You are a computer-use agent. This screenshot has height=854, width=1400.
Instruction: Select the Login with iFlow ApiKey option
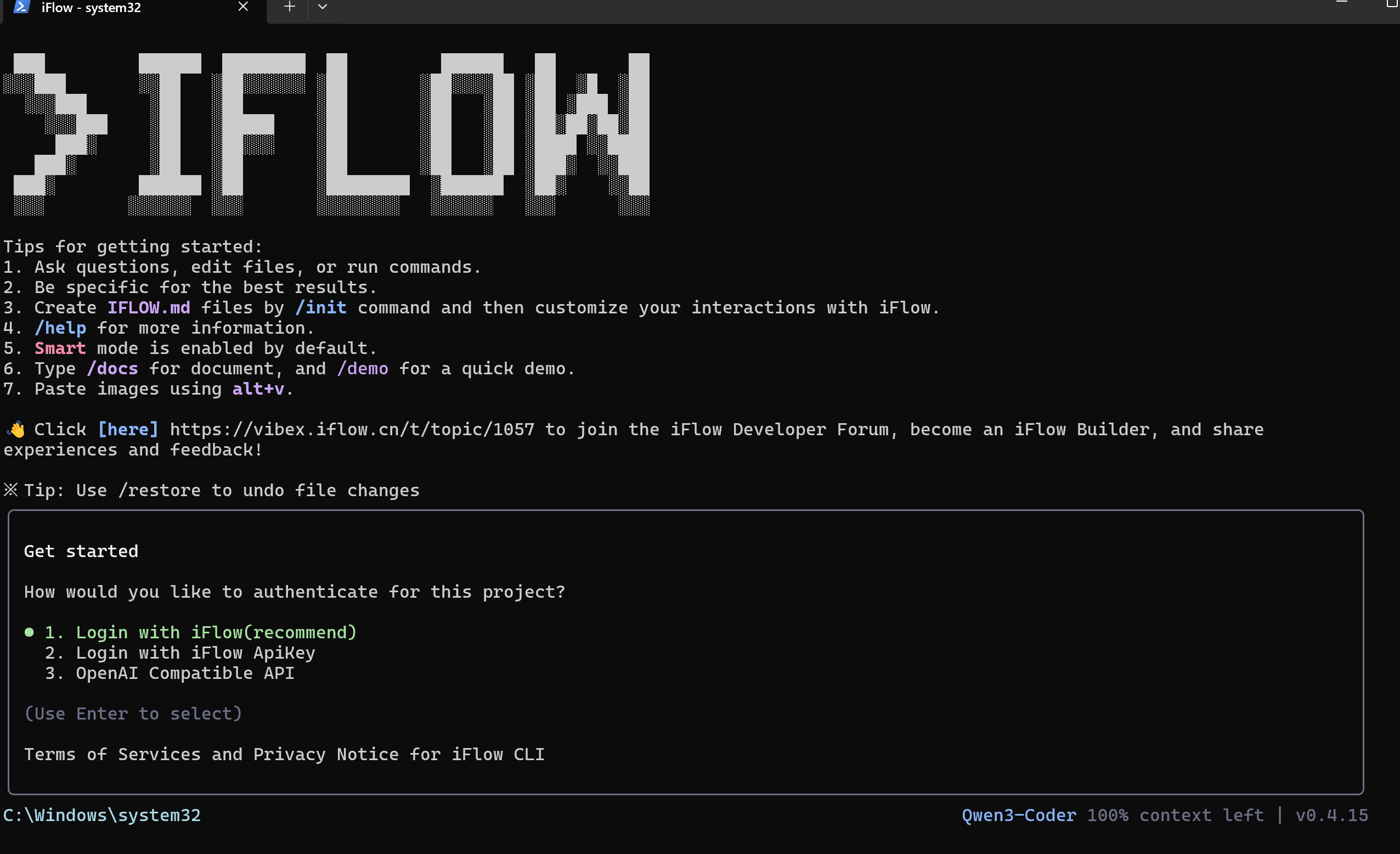(196, 653)
